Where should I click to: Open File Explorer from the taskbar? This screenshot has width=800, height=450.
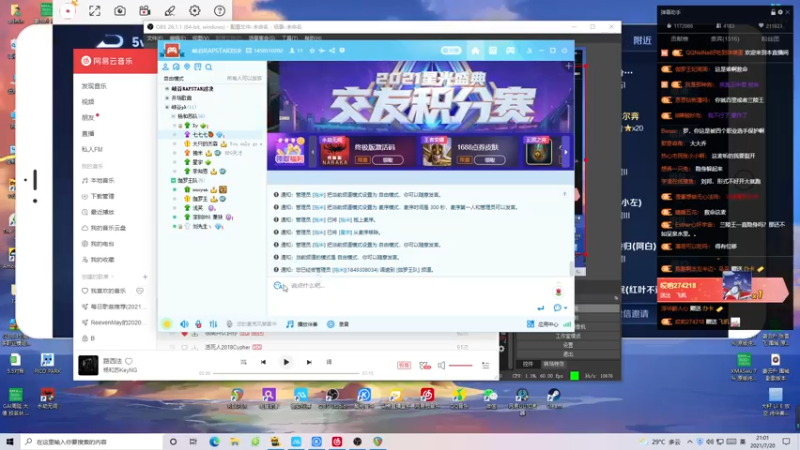pos(235,441)
